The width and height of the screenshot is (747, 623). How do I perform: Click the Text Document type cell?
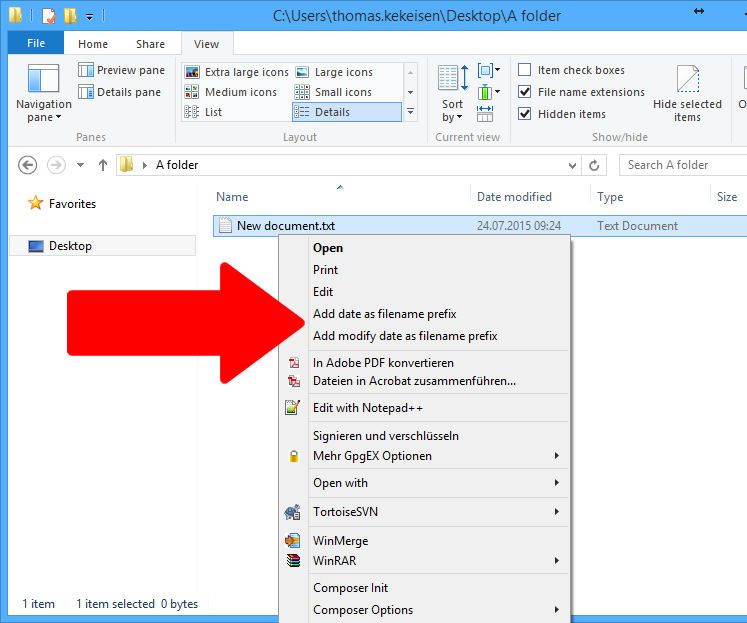[637, 226]
